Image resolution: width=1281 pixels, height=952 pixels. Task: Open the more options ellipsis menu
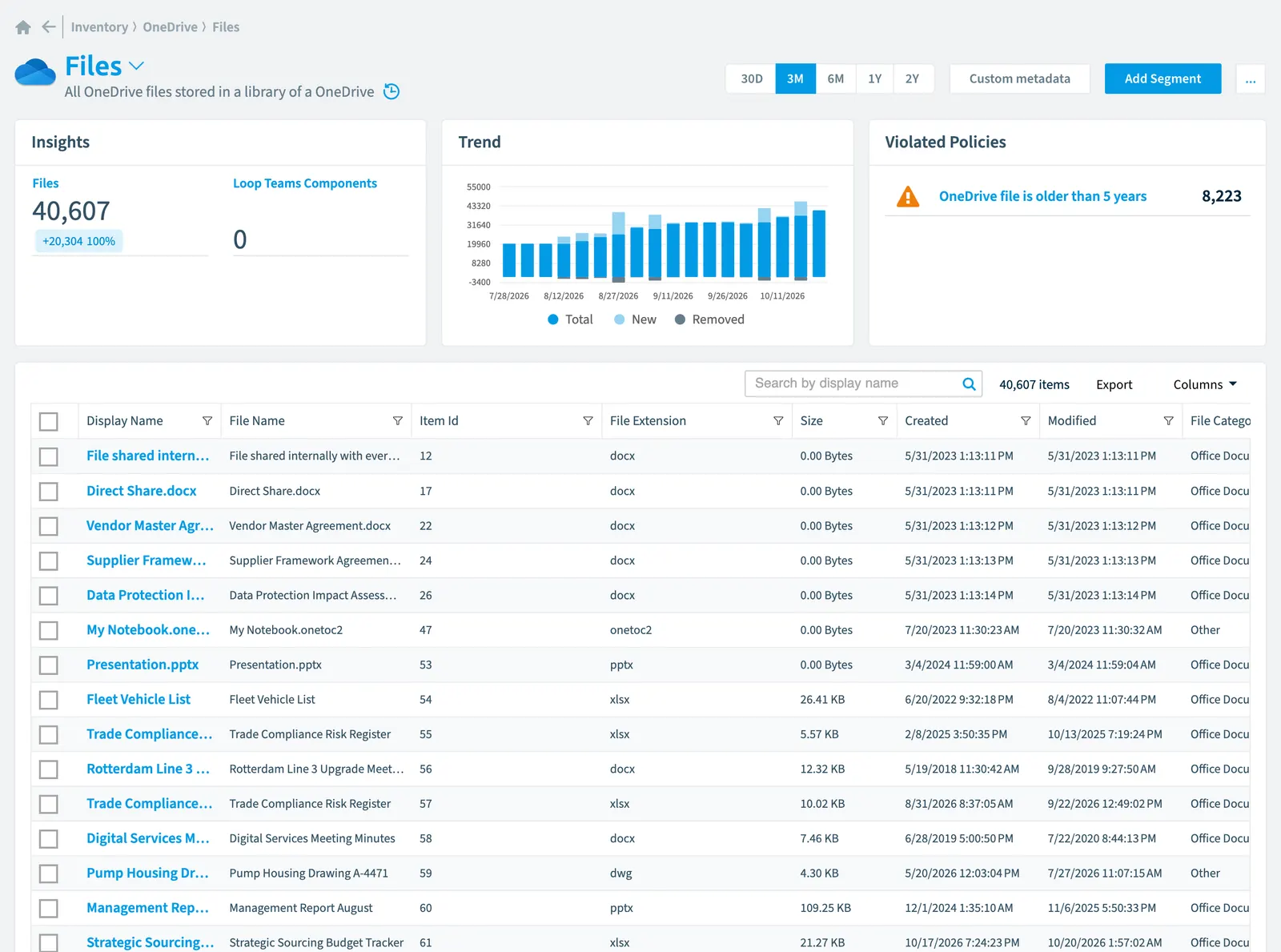coord(1251,78)
